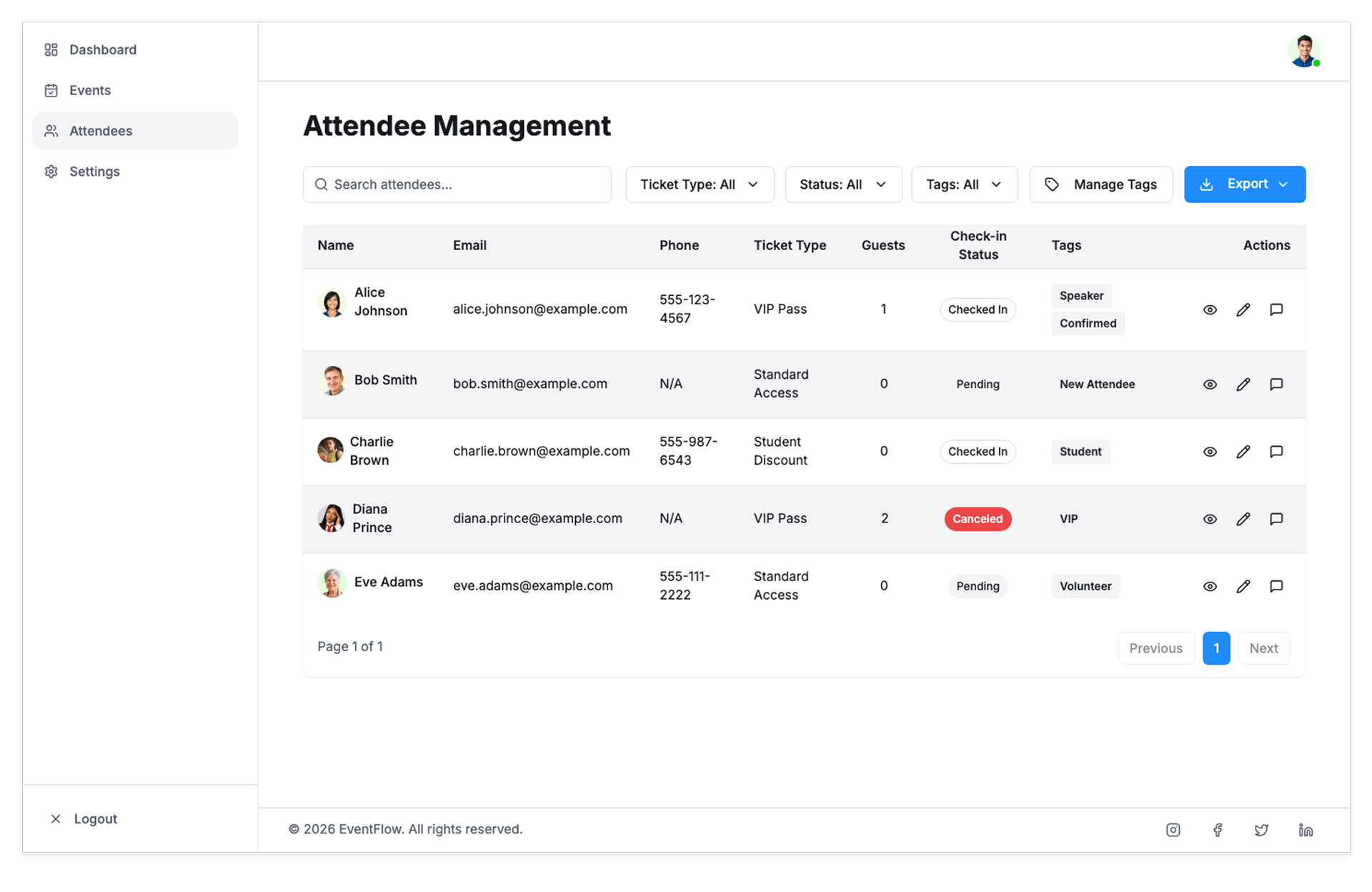Click the Manage Tags button
Image resolution: width=1372 pixels, height=892 pixels.
pos(1100,184)
